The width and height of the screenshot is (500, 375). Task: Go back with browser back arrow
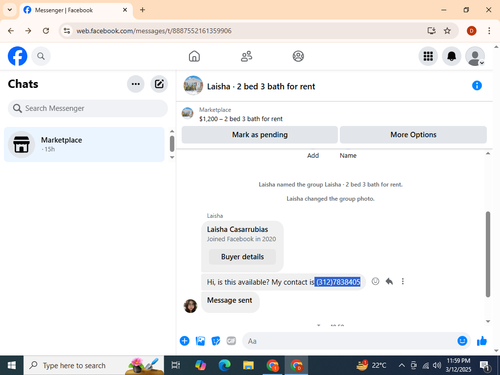tap(11, 31)
